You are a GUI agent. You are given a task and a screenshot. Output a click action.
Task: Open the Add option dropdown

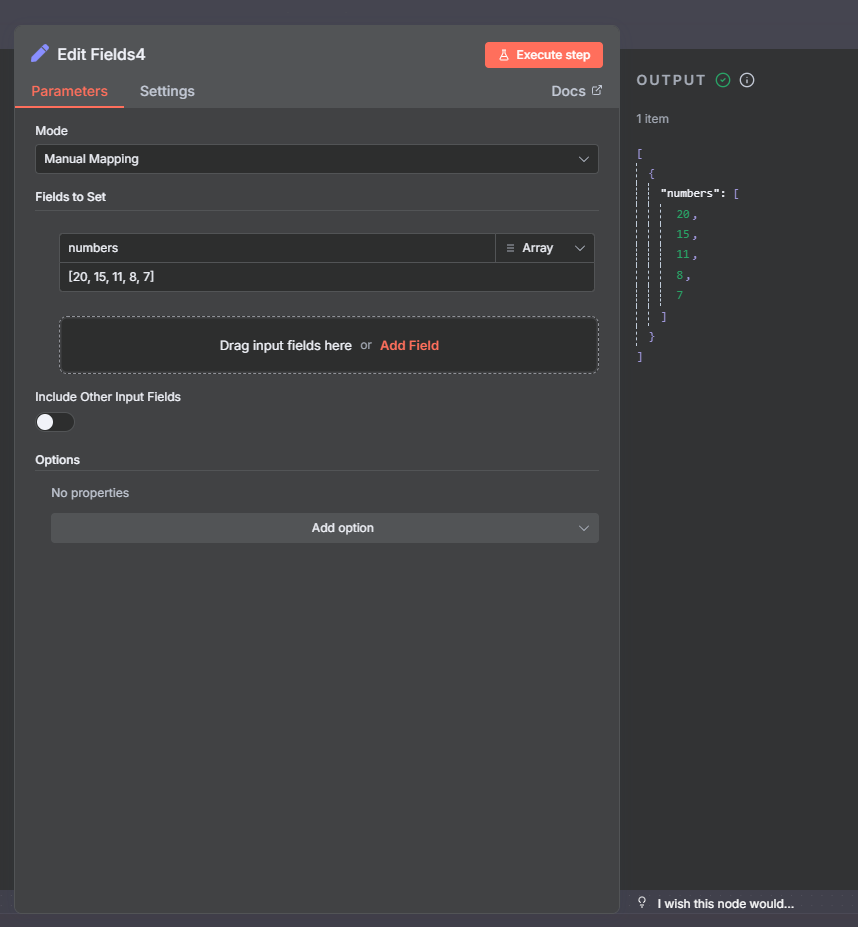click(324, 528)
